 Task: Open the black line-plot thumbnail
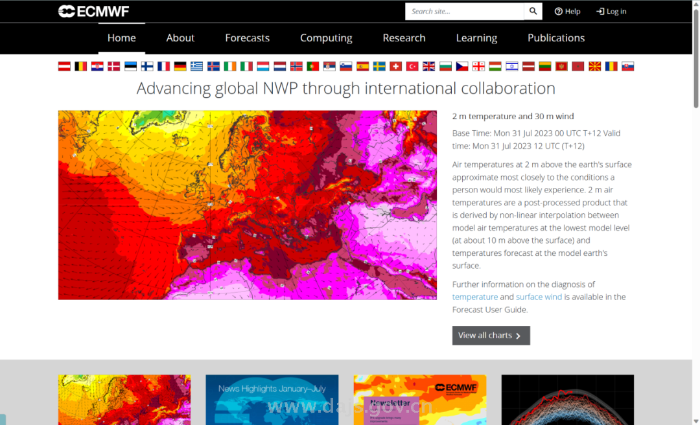567,400
